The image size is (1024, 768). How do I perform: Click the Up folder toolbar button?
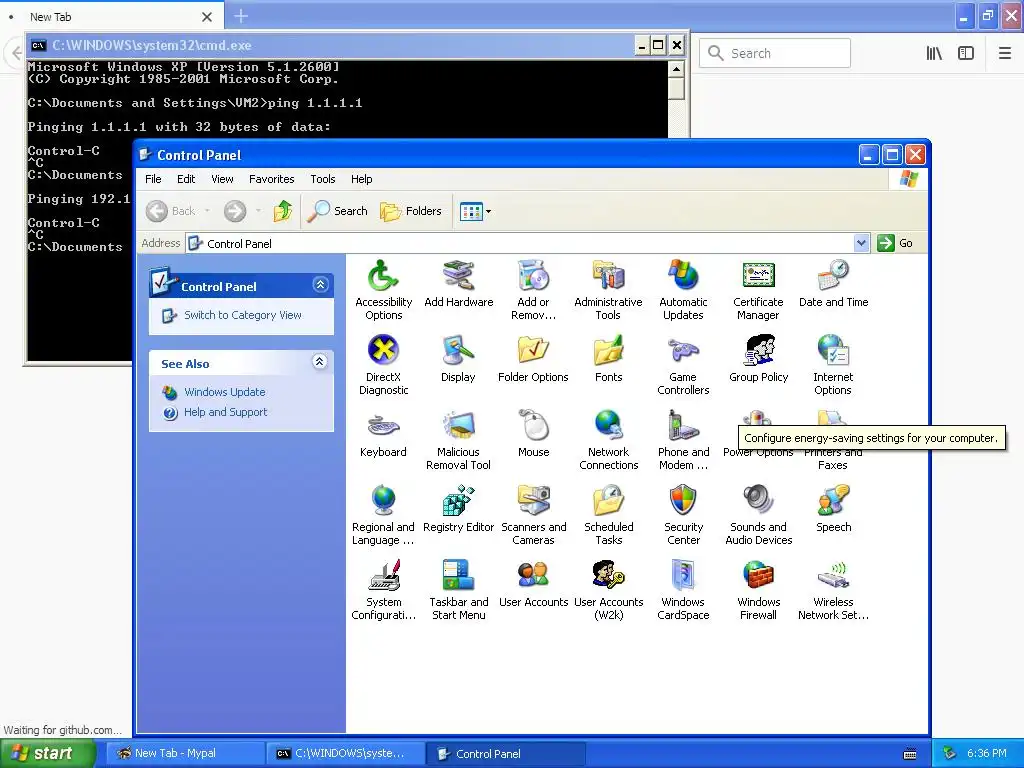pos(283,211)
